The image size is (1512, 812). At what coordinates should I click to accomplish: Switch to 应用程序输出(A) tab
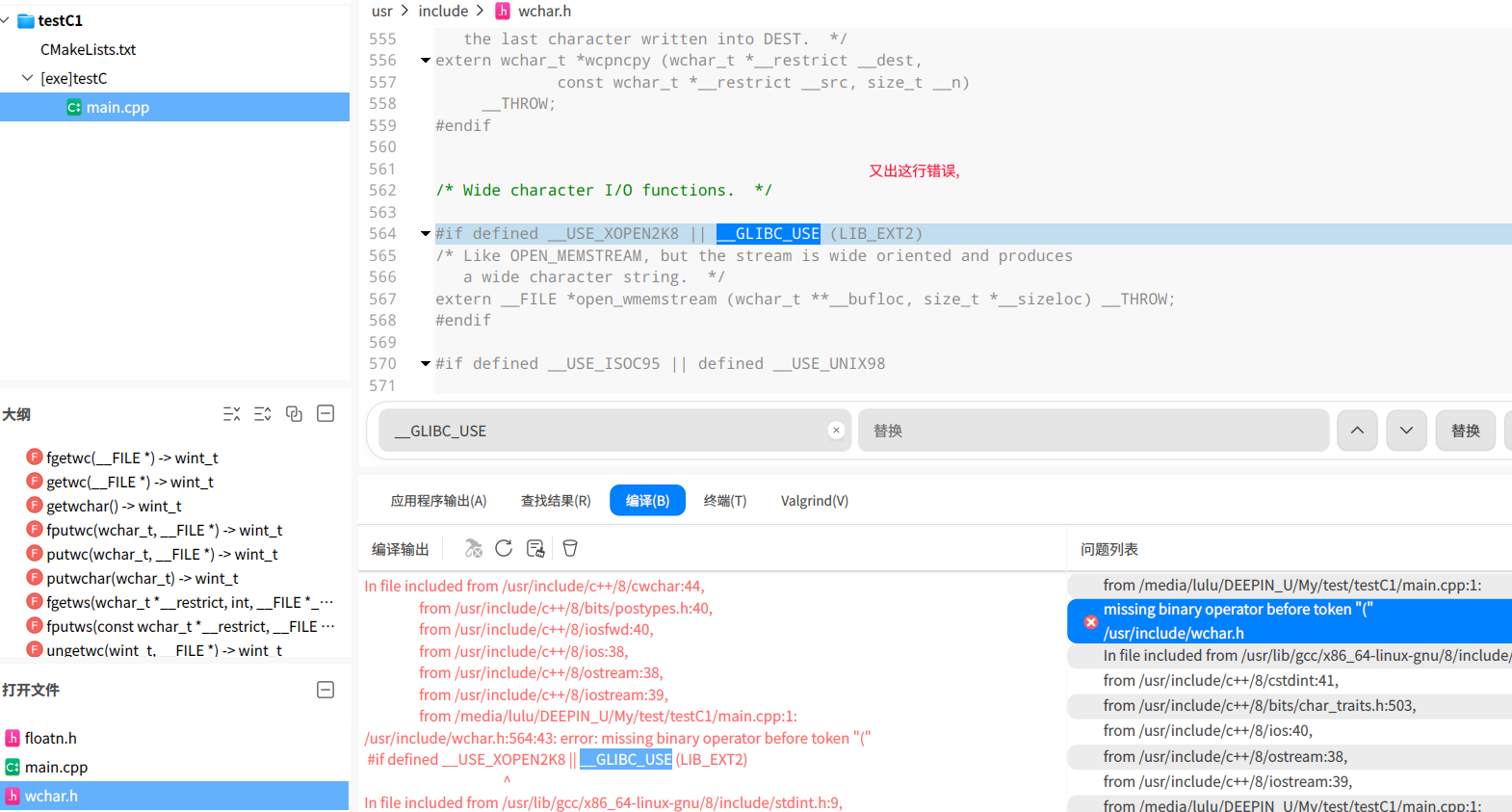coord(438,501)
